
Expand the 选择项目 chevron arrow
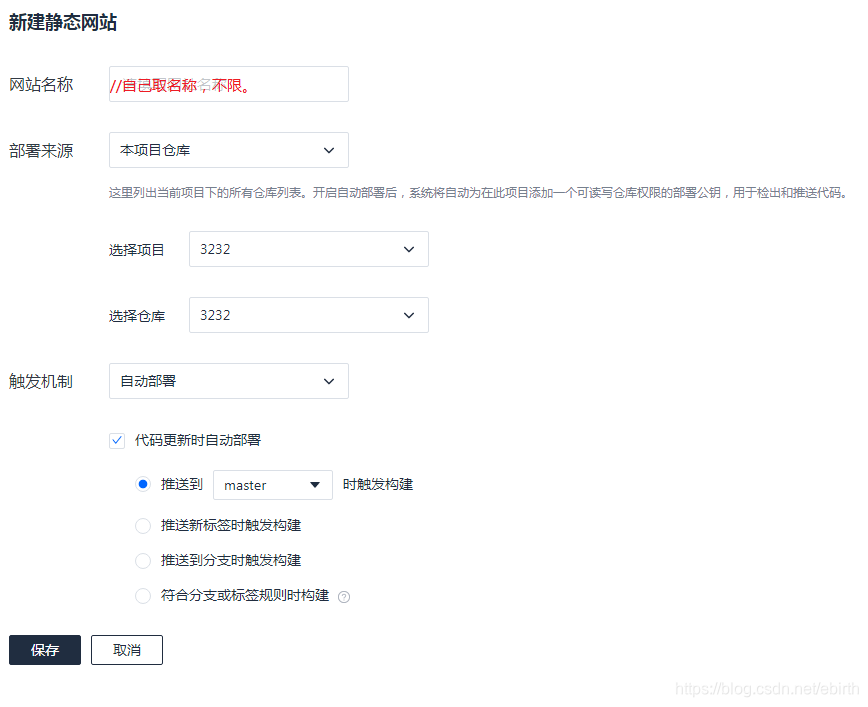pyautogui.click(x=408, y=249)
